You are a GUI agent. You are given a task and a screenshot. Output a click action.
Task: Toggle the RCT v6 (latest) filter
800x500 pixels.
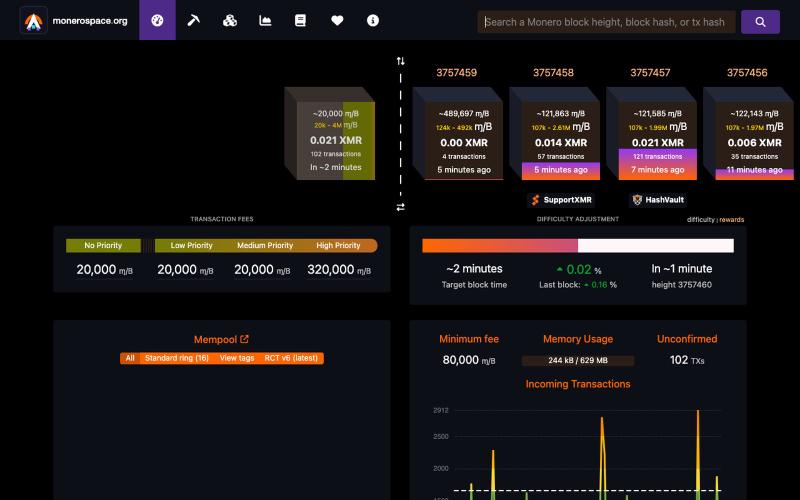[x=291, y=358]
